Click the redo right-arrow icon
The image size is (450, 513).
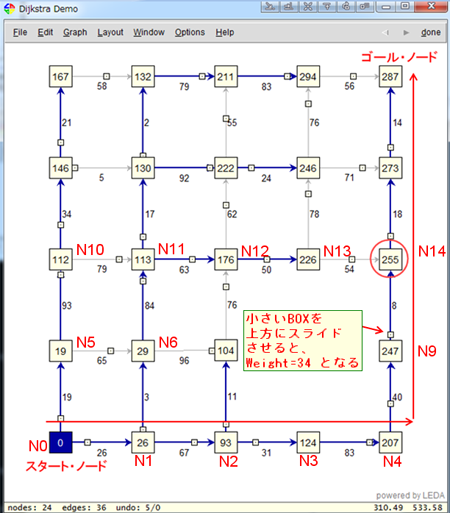click(406, 32)
